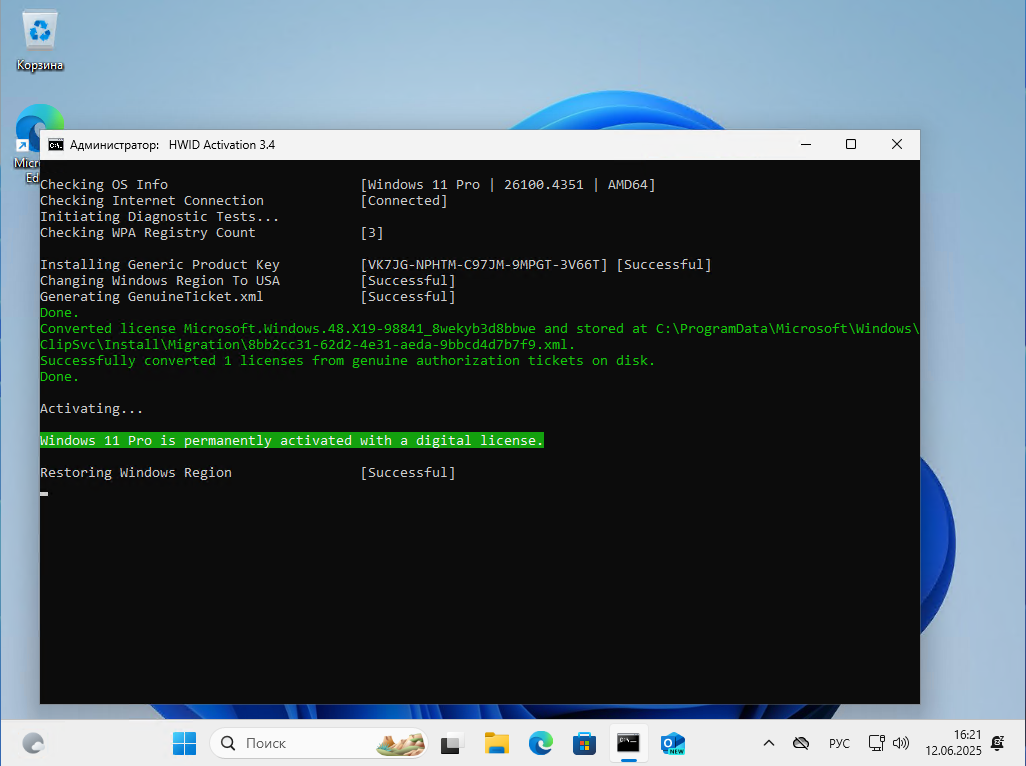The height and width of the screenshot is (766, 1026).
Task: Select the active console window taskbar icon
Action: tap(628, 743)
